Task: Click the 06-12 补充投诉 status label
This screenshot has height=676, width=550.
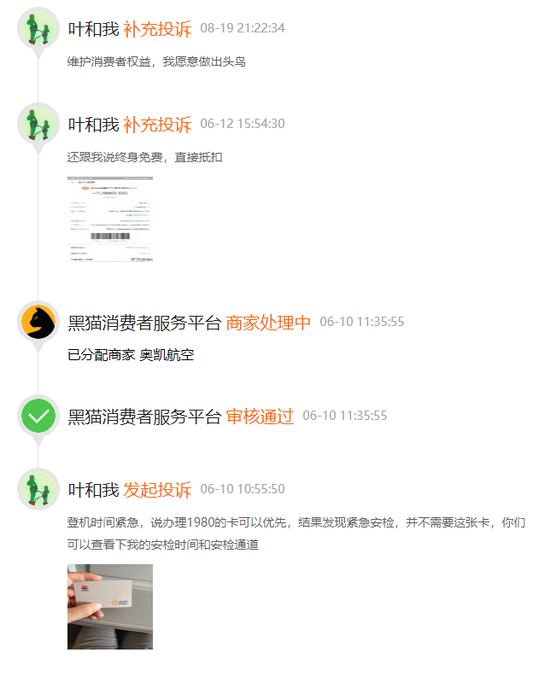Action: click(x=157, y=125)
